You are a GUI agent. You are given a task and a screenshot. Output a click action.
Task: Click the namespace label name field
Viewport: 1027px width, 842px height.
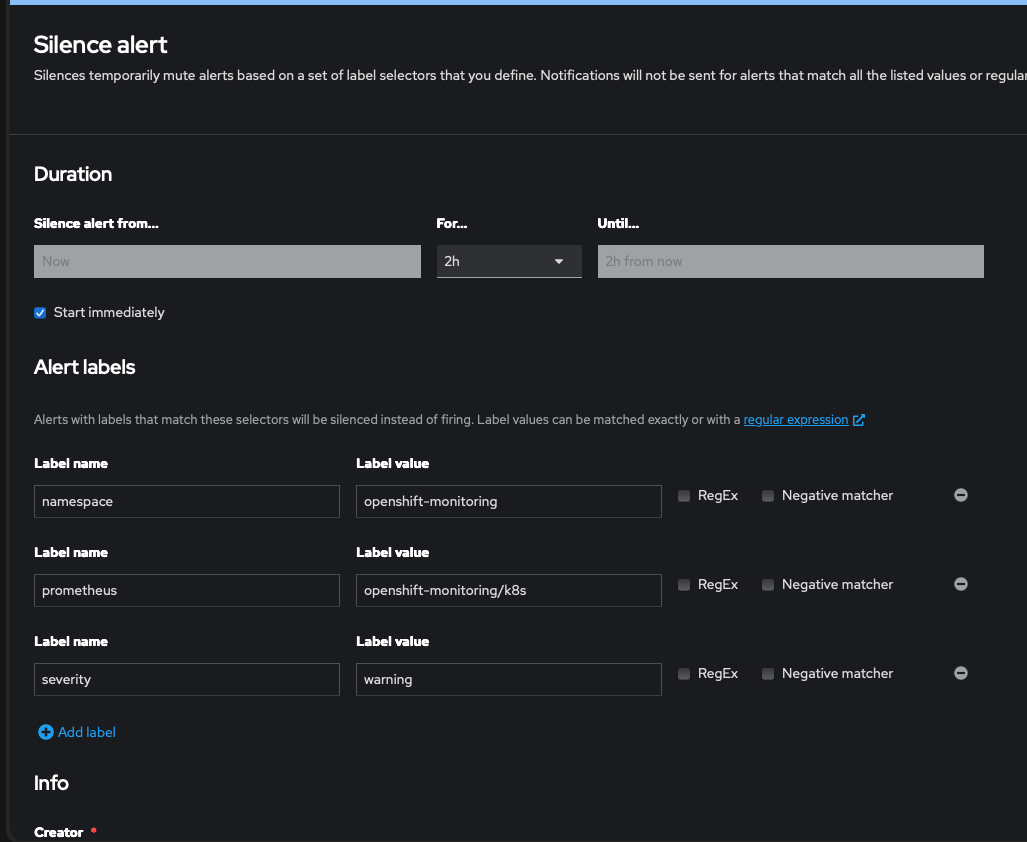coord(186,501)
